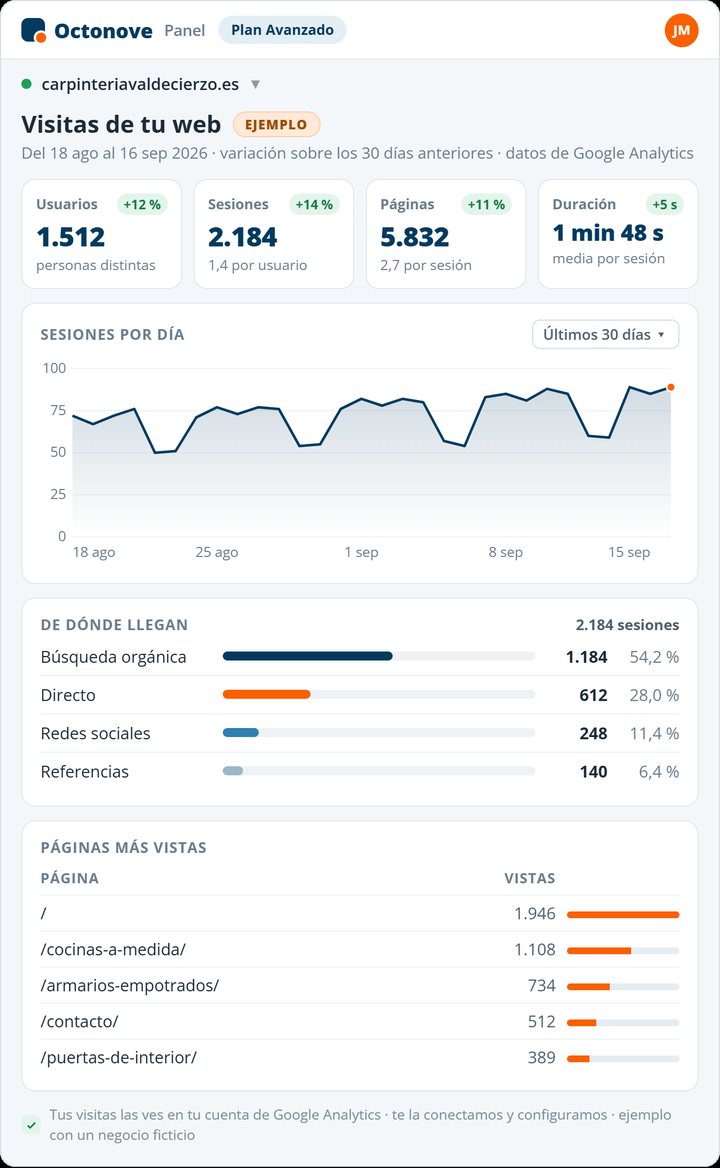Click the 6,4 % percentage

coord(658,772)
